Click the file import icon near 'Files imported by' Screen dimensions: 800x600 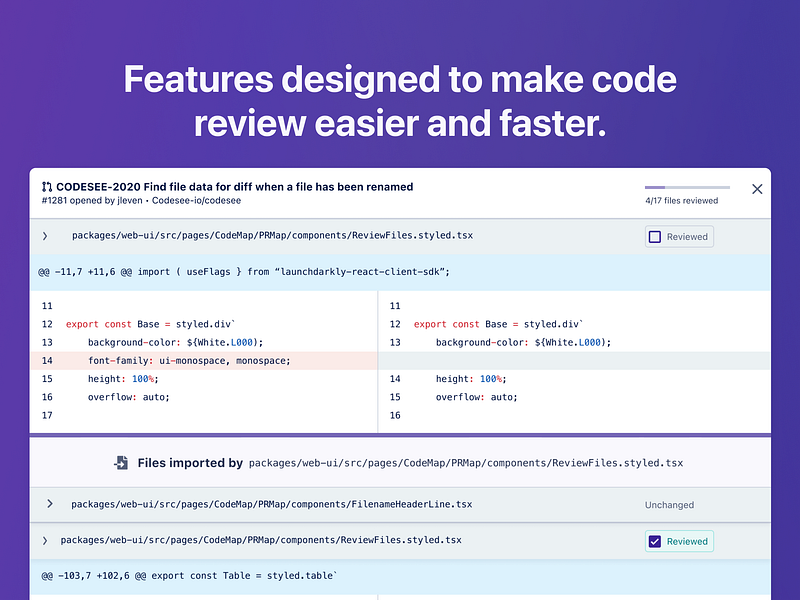(x=122, y=463)
